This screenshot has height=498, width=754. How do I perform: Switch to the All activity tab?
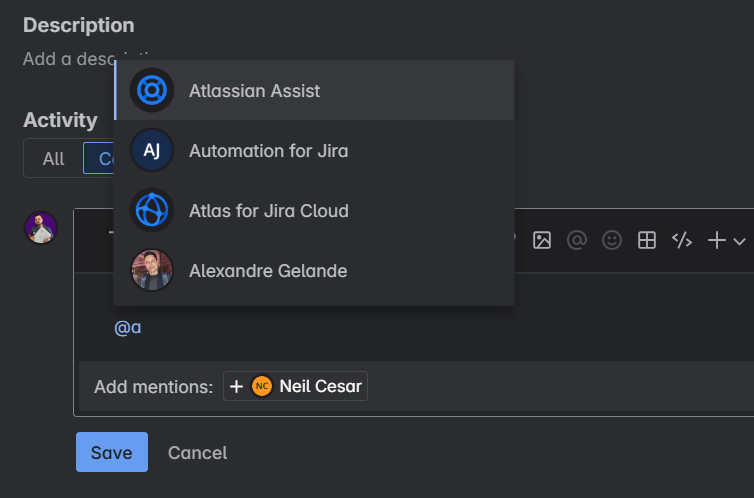click(53, 158)
